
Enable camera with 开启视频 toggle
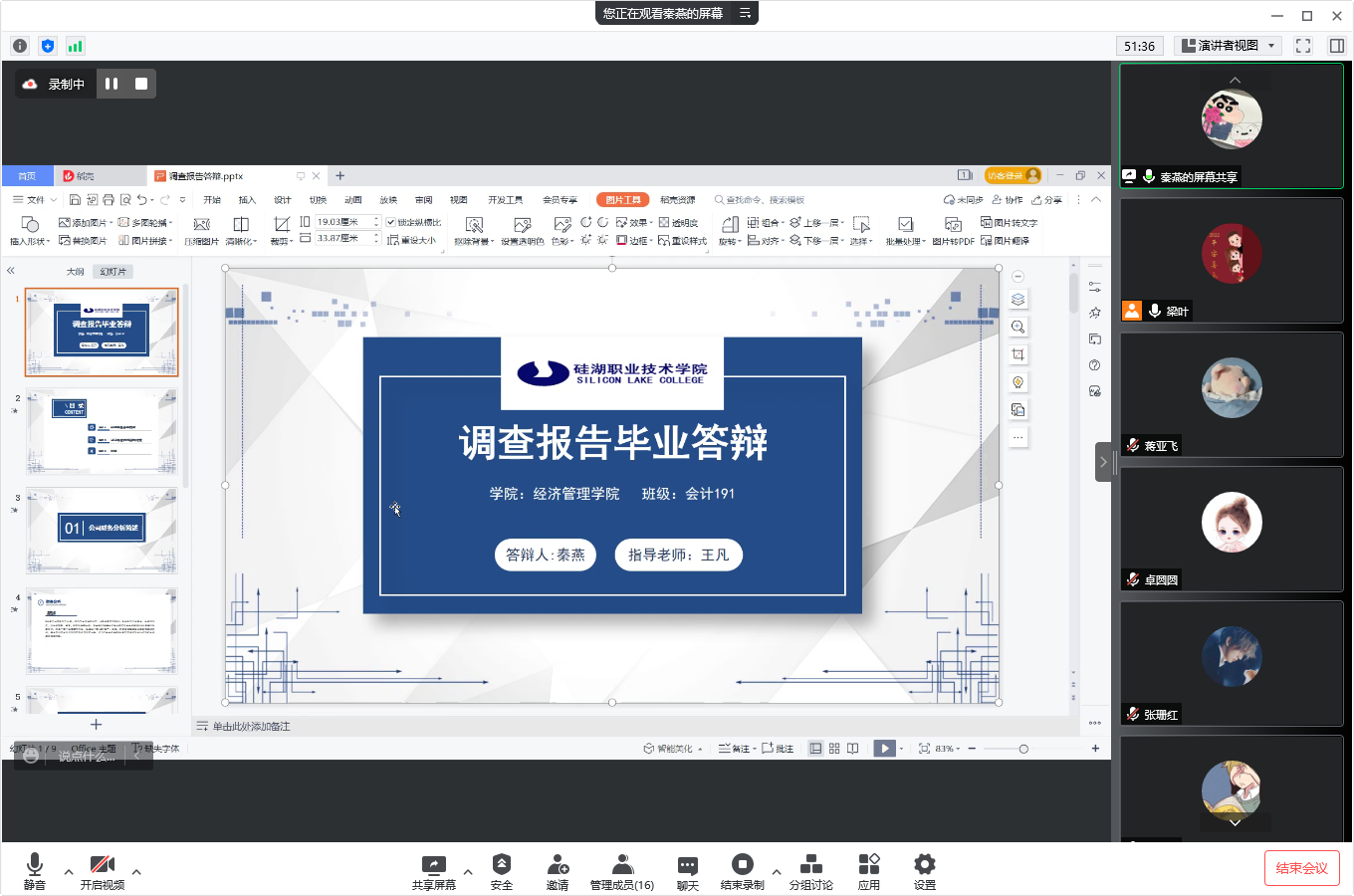coord(103,868)
